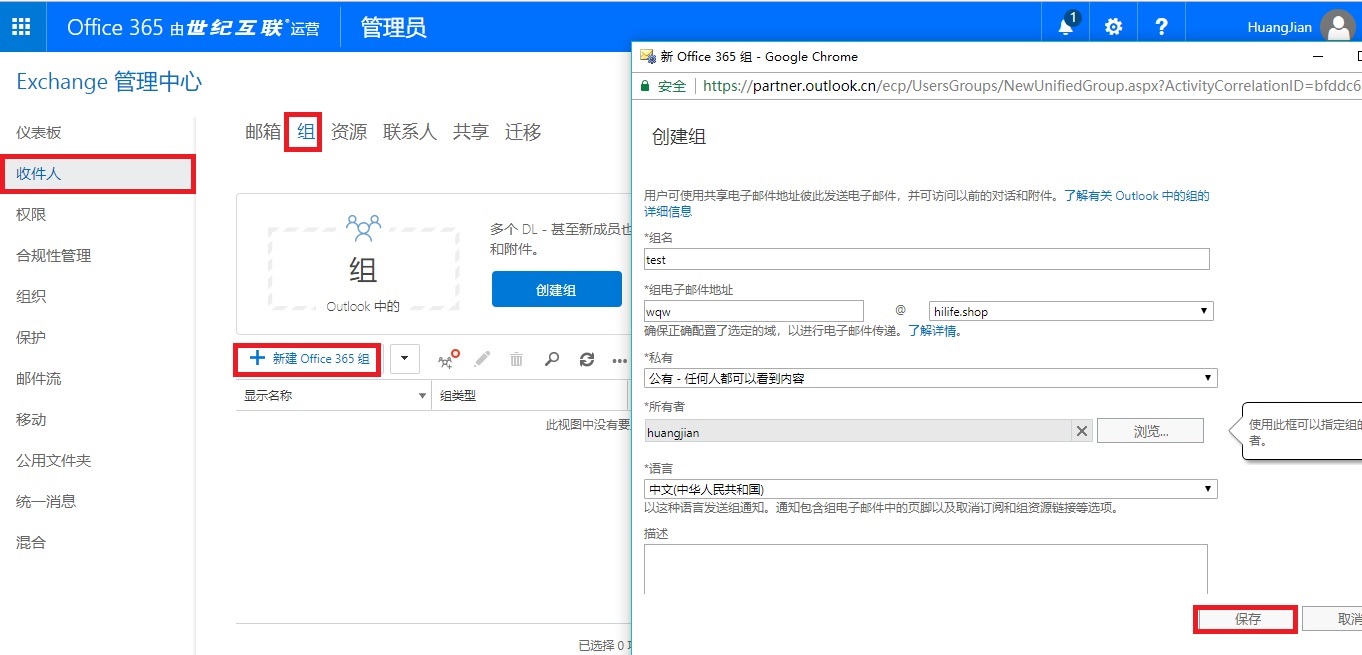This screenshot has width=1362, height=655.
Task: Open the 私有 privacy dropdown
Action: pyautogui.click(x=930, y=378)
